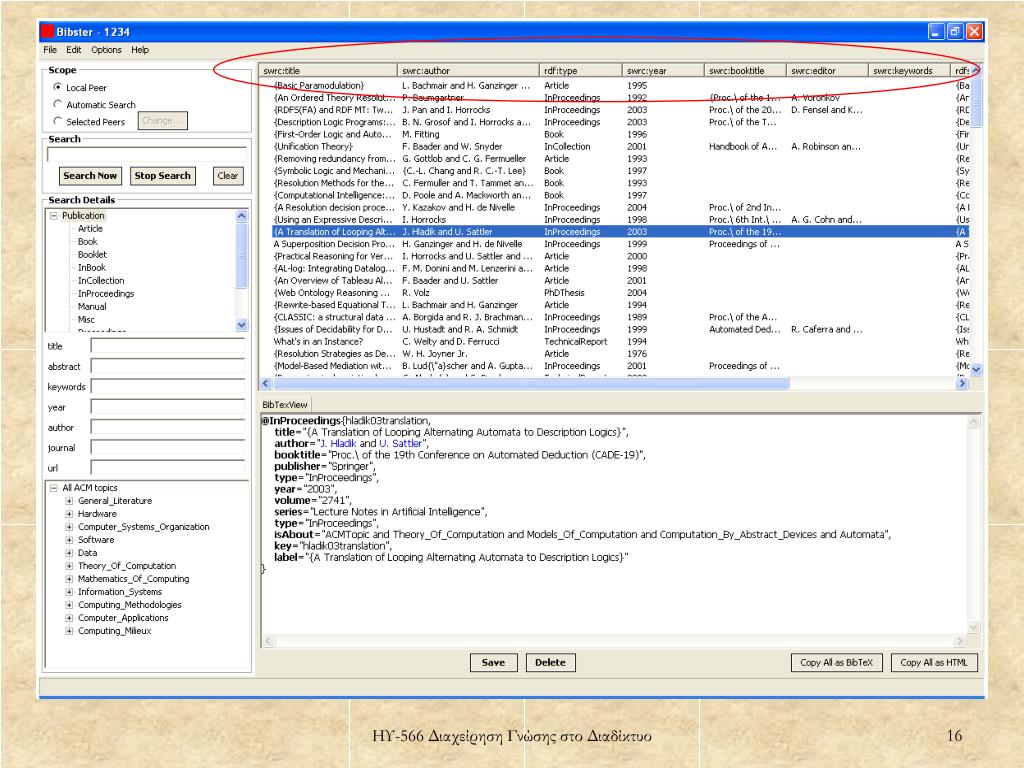Open the Edit menu
The width and height of the screenshot is (1024, 768).
coord(74,50)
